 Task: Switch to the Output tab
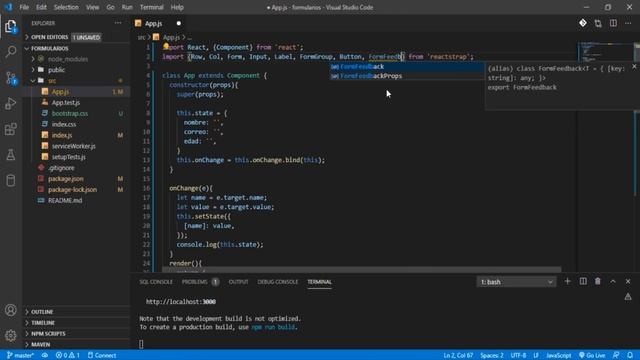coord(238,282)
